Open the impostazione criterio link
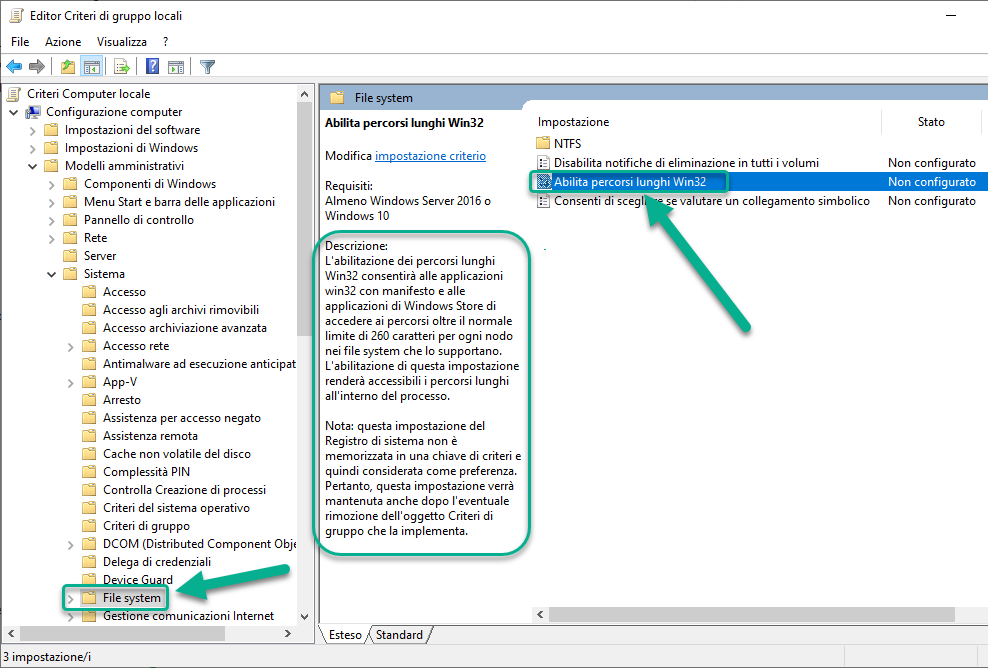Image resolution: width=988 pixels, height=668 pixels. 430,156
